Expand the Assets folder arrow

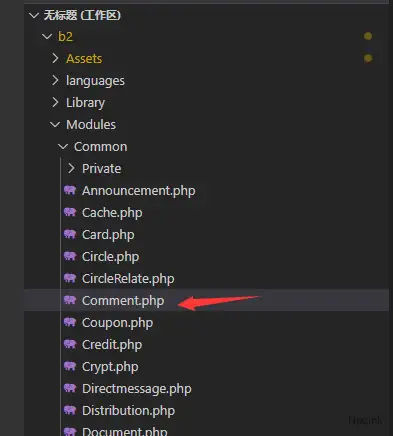pyautogui.click(x=55, y=58)
